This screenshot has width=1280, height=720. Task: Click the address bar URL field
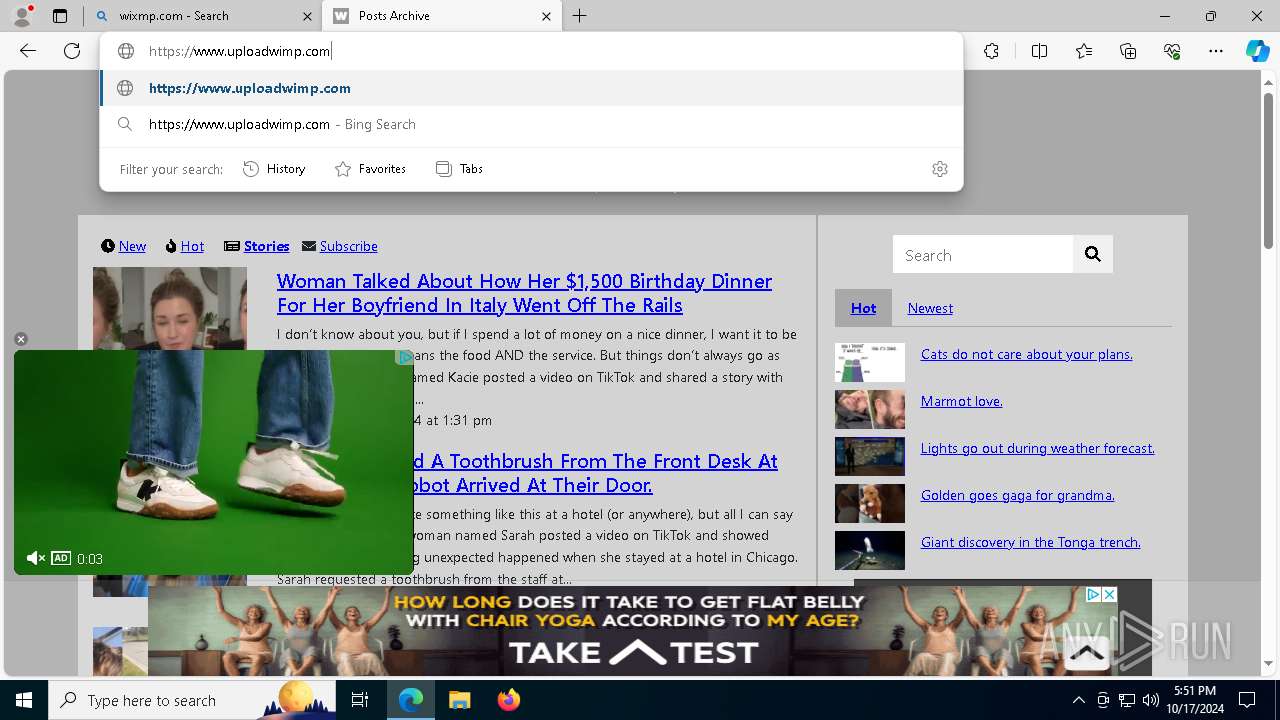530,51
